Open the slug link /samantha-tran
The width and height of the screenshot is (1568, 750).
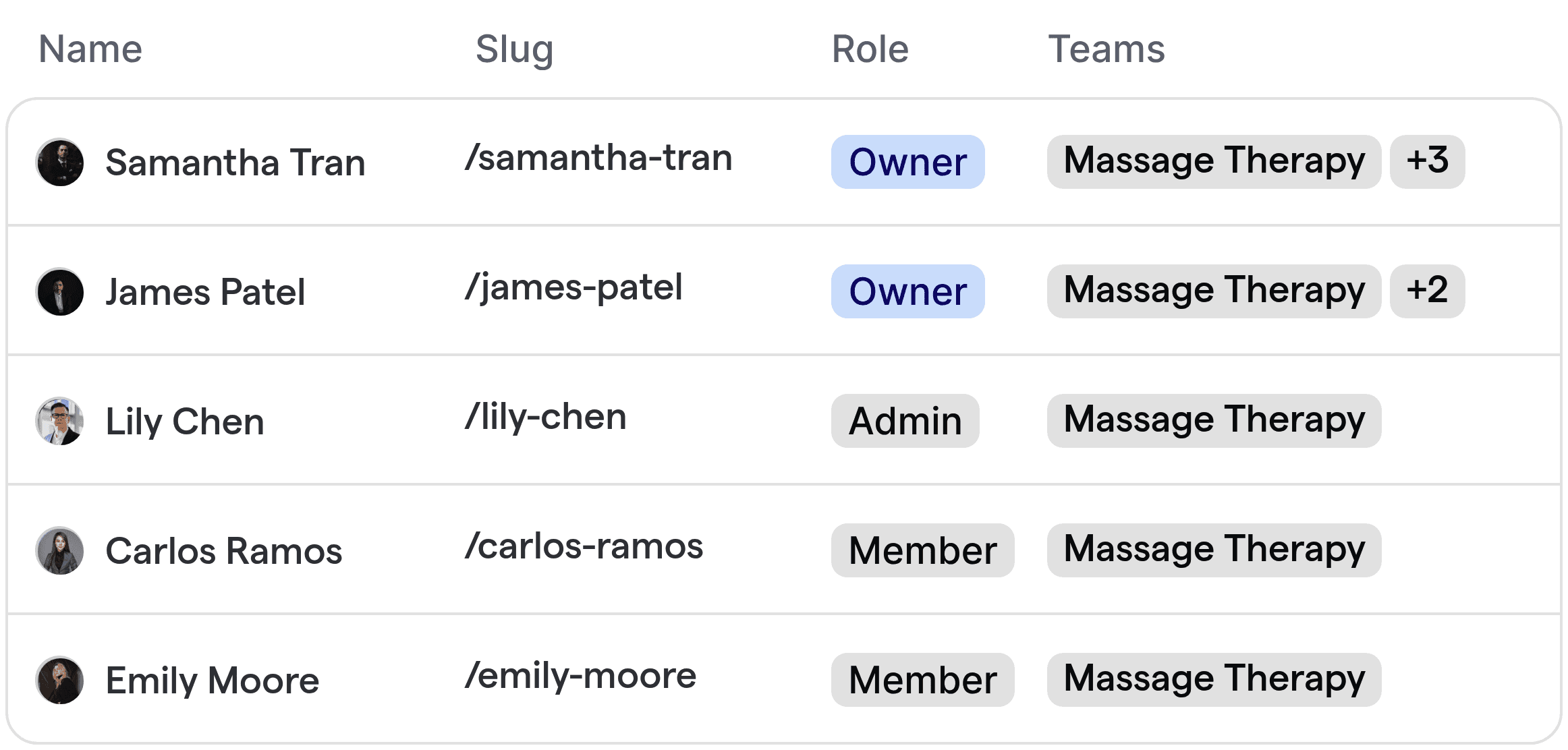pyautogui.click(x=599, y=157)
